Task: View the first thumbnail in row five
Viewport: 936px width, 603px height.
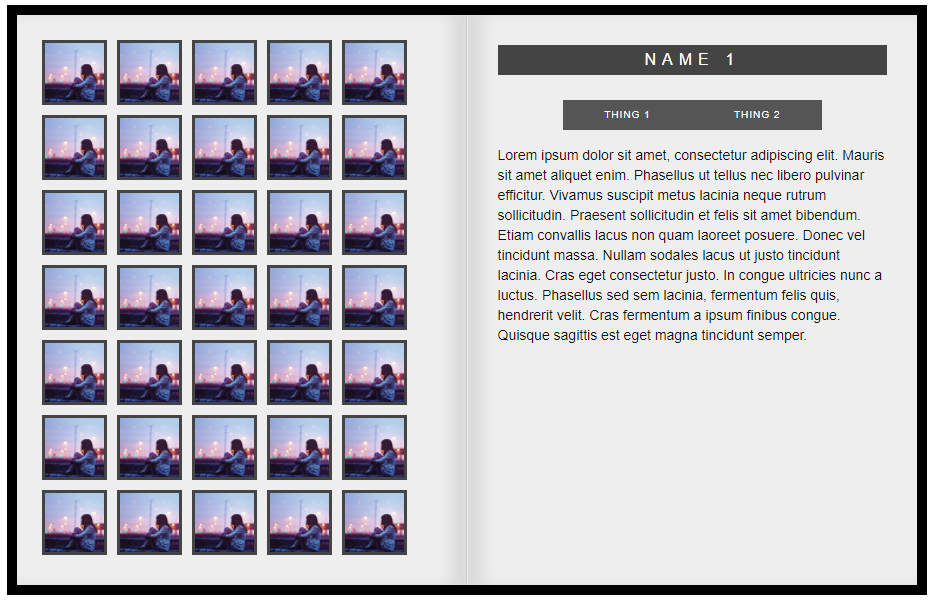Action: [75, 373]
